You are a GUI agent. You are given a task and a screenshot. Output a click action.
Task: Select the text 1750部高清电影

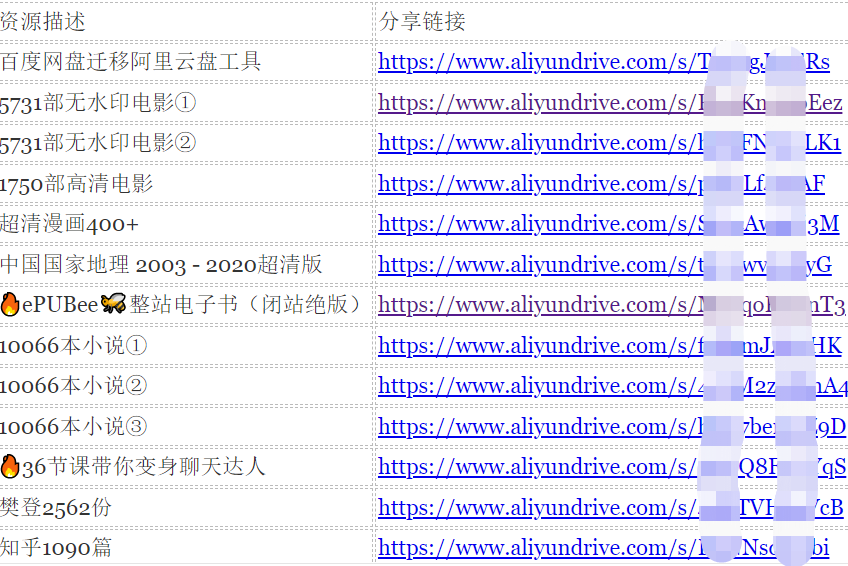click(76, 184)
